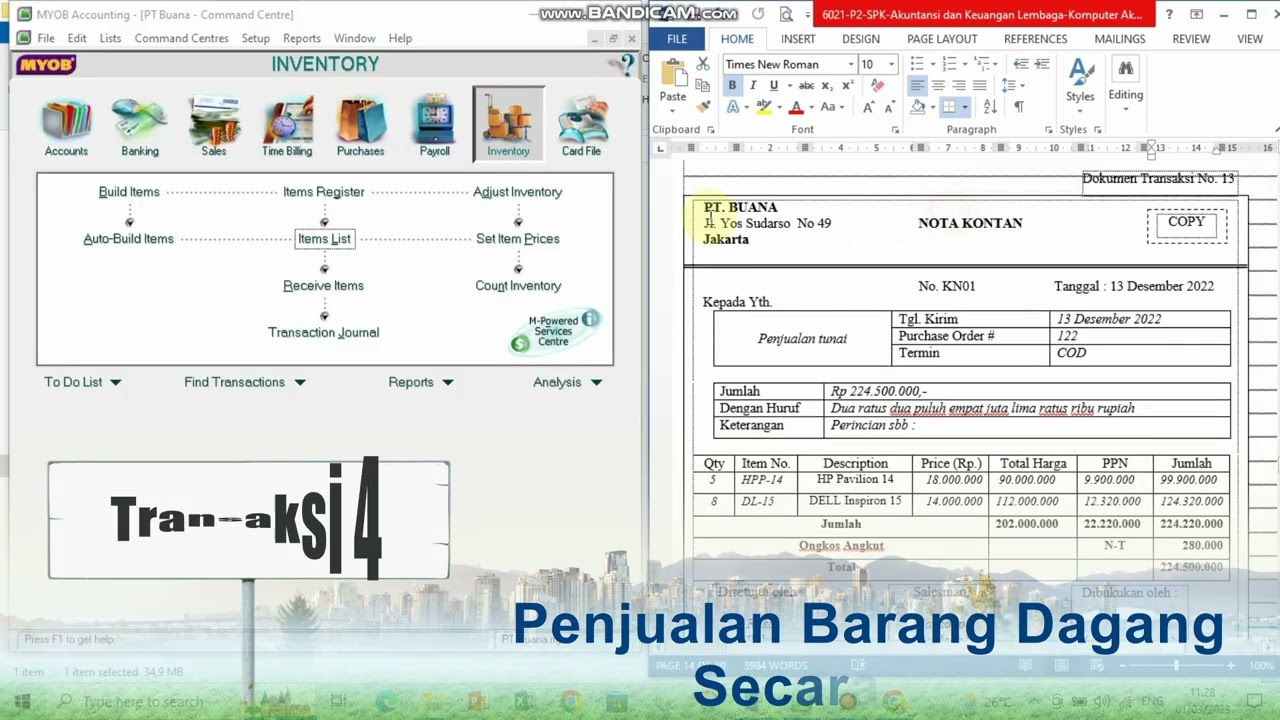1280x720 pixels.
Task: Click the Transaction Journal button
Action: pyautogui.click(x=323, y=333)
